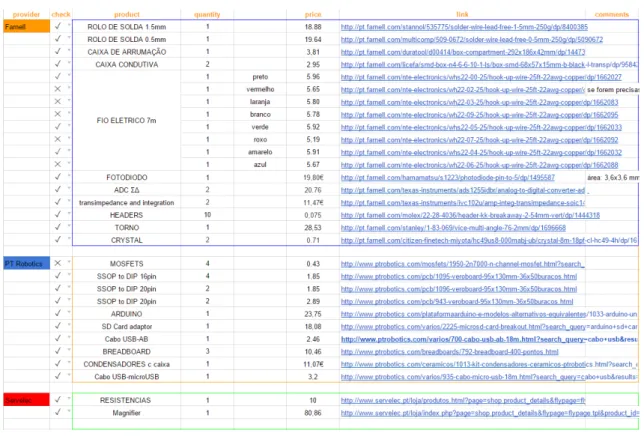Toggle the X mark for MOSFETS
The width and height of the screenshot is (644, 436).
[x=58, y=263]
